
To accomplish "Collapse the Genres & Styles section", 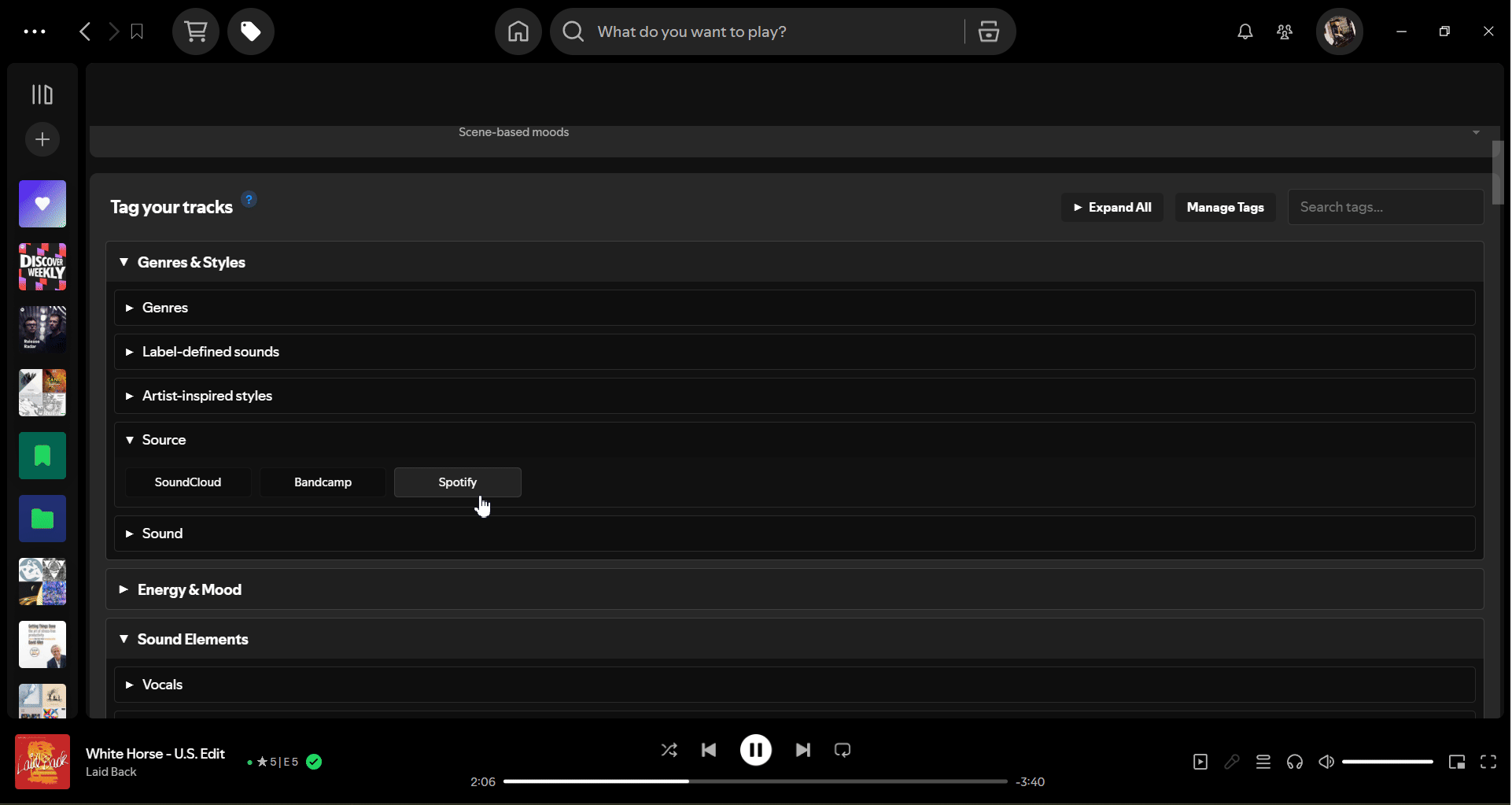I will 795,262.
